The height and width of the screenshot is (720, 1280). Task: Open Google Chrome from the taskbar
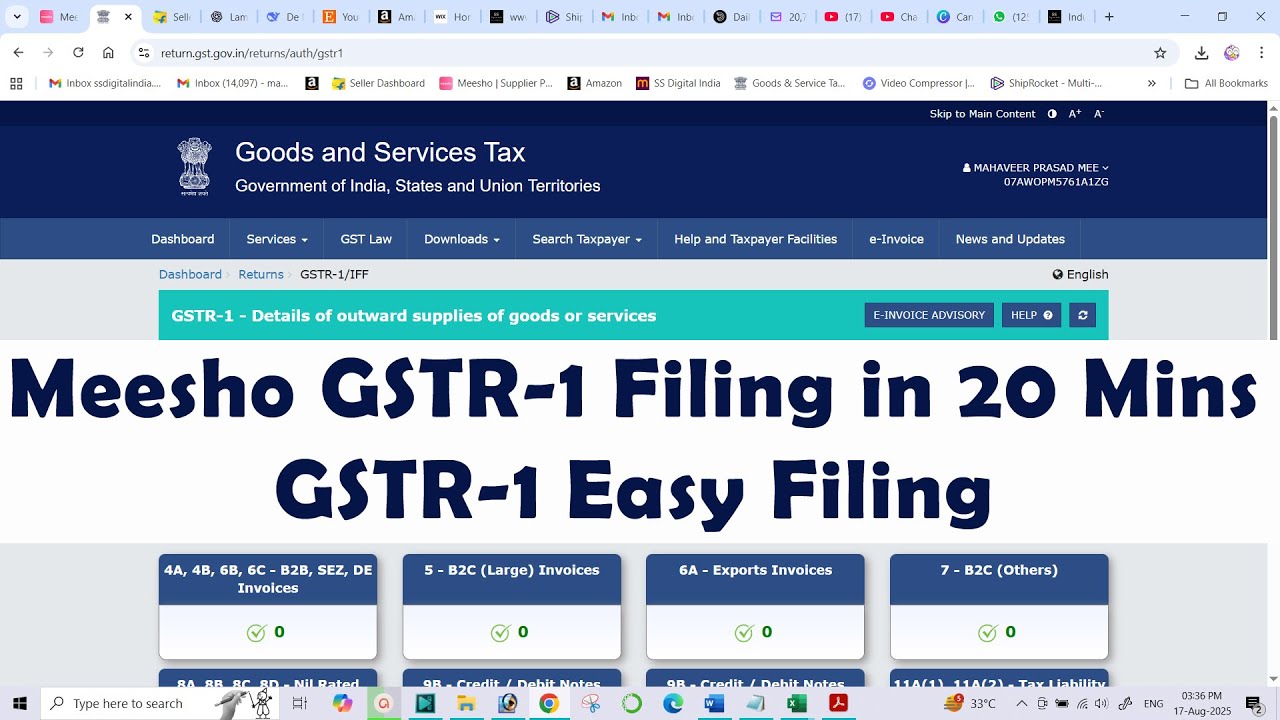click(548, 704)
